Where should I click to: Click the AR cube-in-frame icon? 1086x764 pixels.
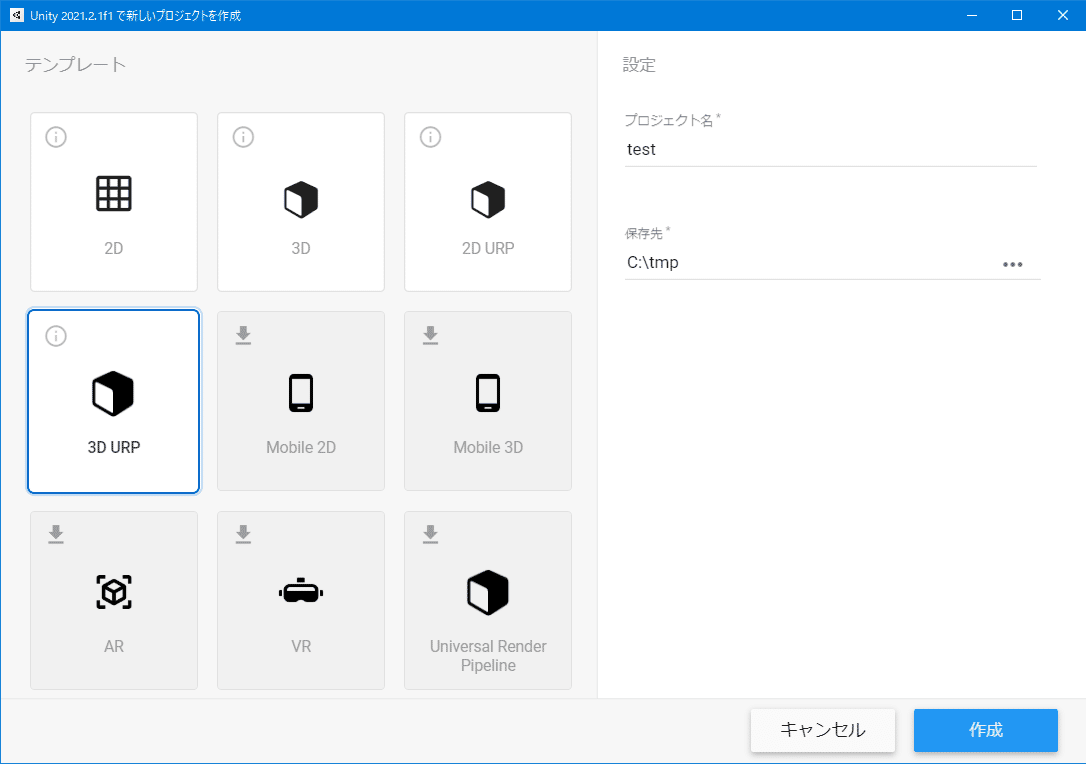[x=114, y=592]
